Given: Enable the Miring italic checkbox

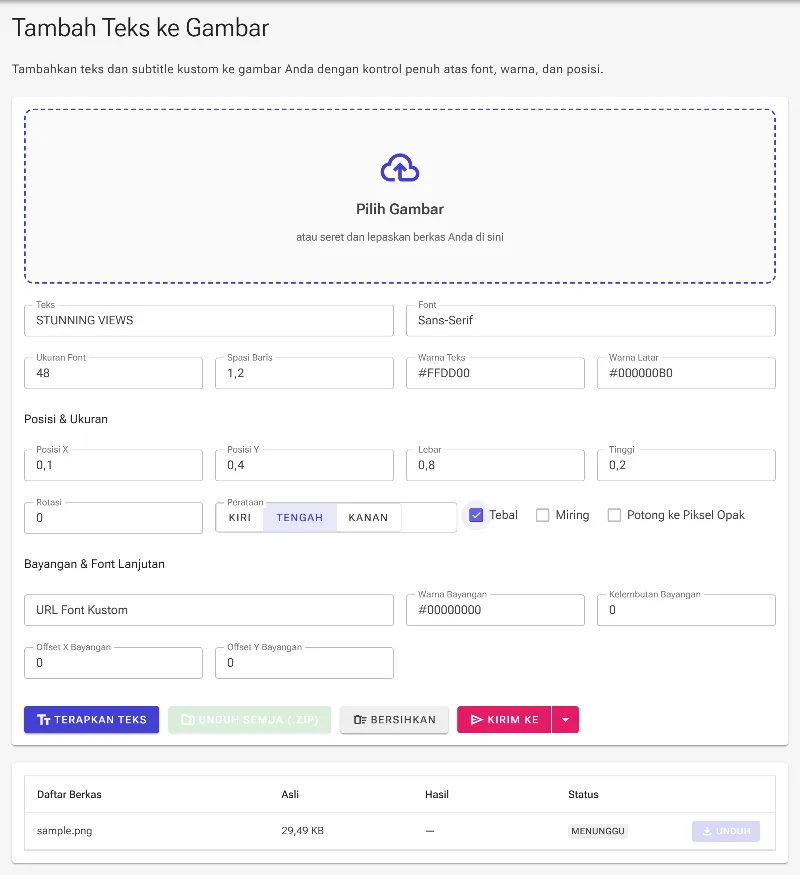Looking at the screenshot, I should tap(542, 515).
